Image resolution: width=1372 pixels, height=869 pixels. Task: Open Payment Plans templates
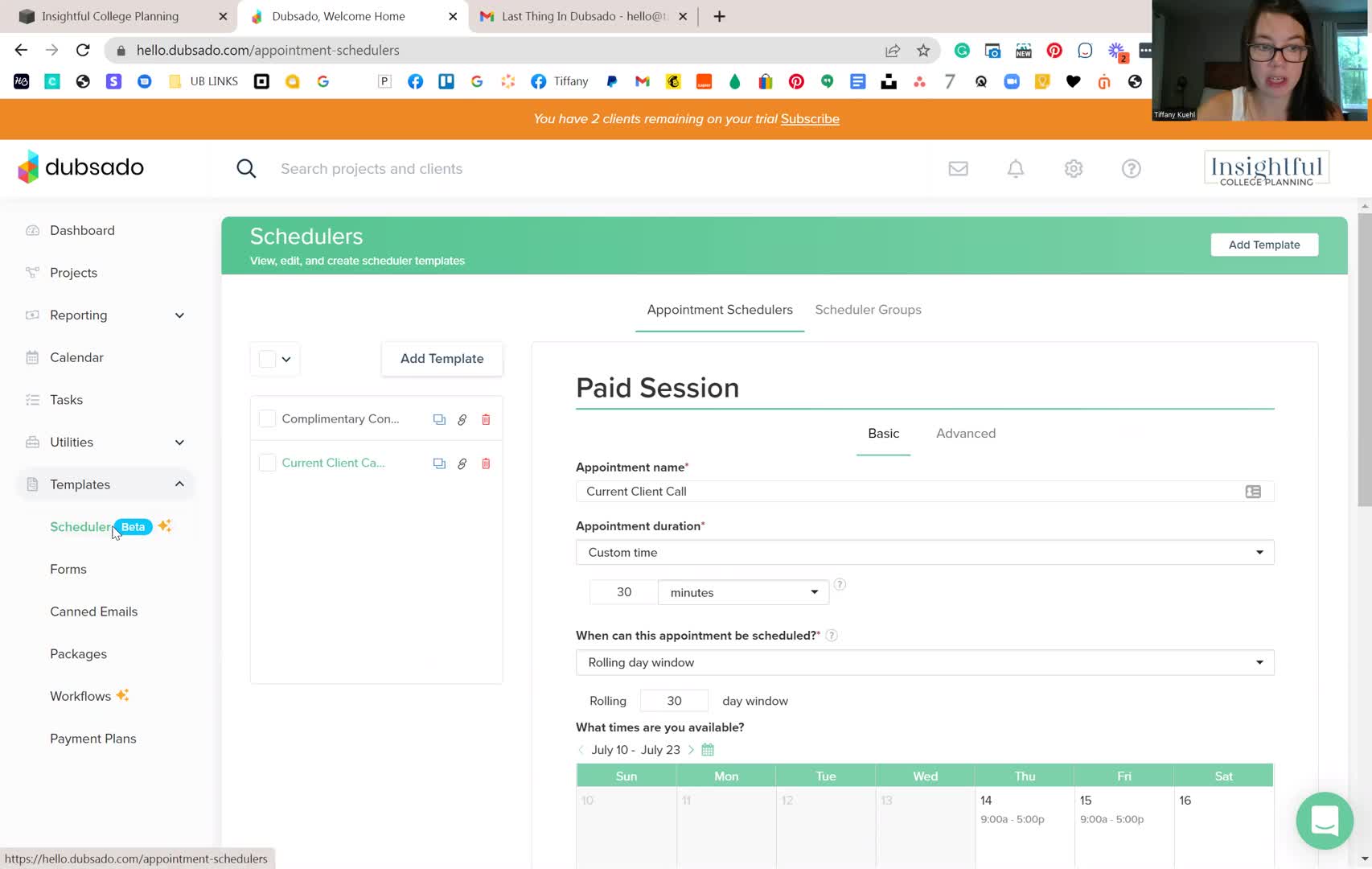(92, 739)
